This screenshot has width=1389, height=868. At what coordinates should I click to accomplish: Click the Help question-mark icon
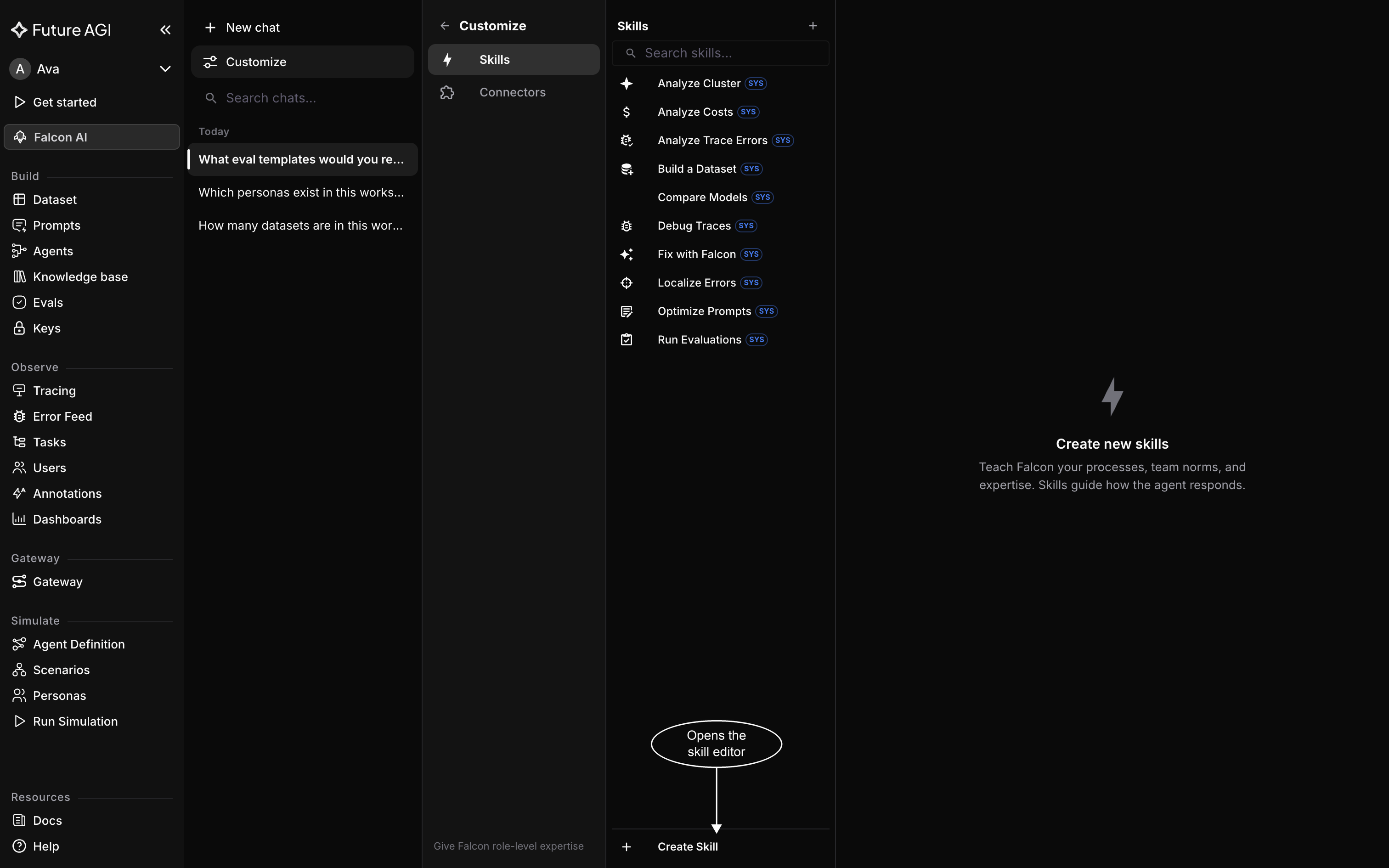[x=19, y=846]
